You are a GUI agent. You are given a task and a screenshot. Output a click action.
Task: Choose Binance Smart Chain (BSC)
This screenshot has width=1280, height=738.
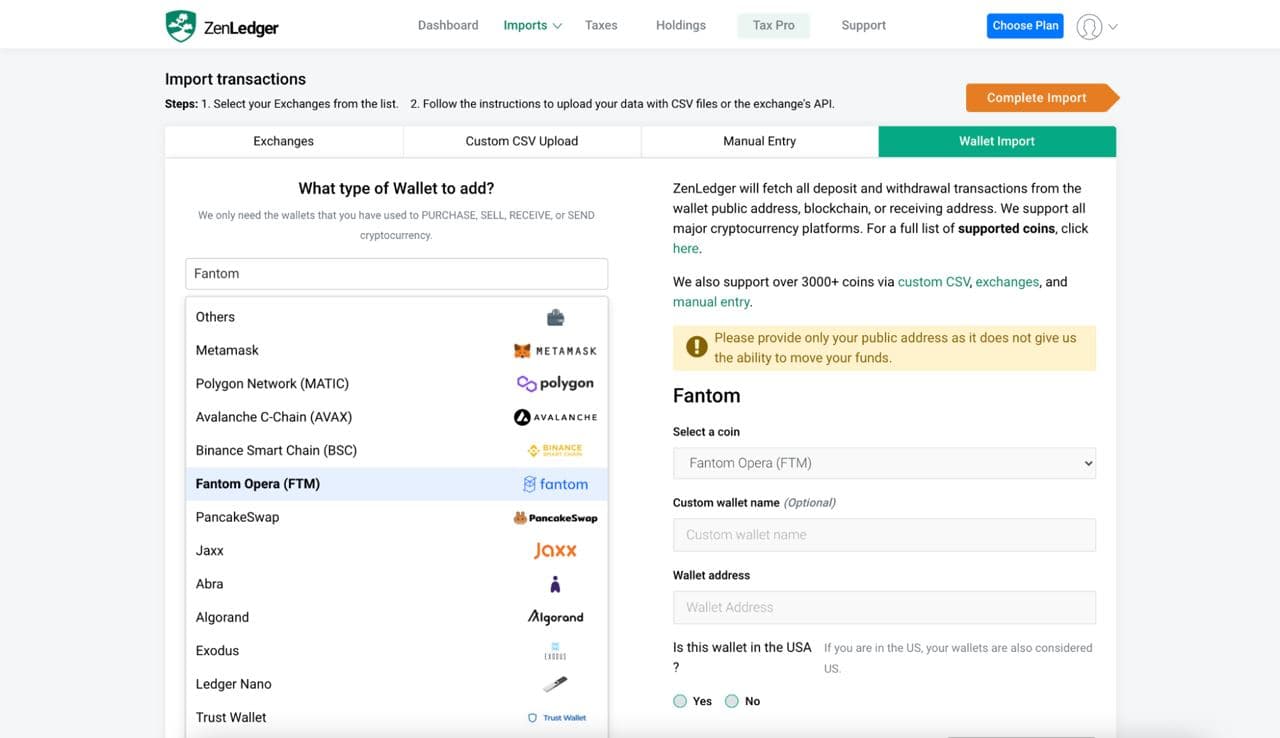pyautogui.click(x=397, y=450)
